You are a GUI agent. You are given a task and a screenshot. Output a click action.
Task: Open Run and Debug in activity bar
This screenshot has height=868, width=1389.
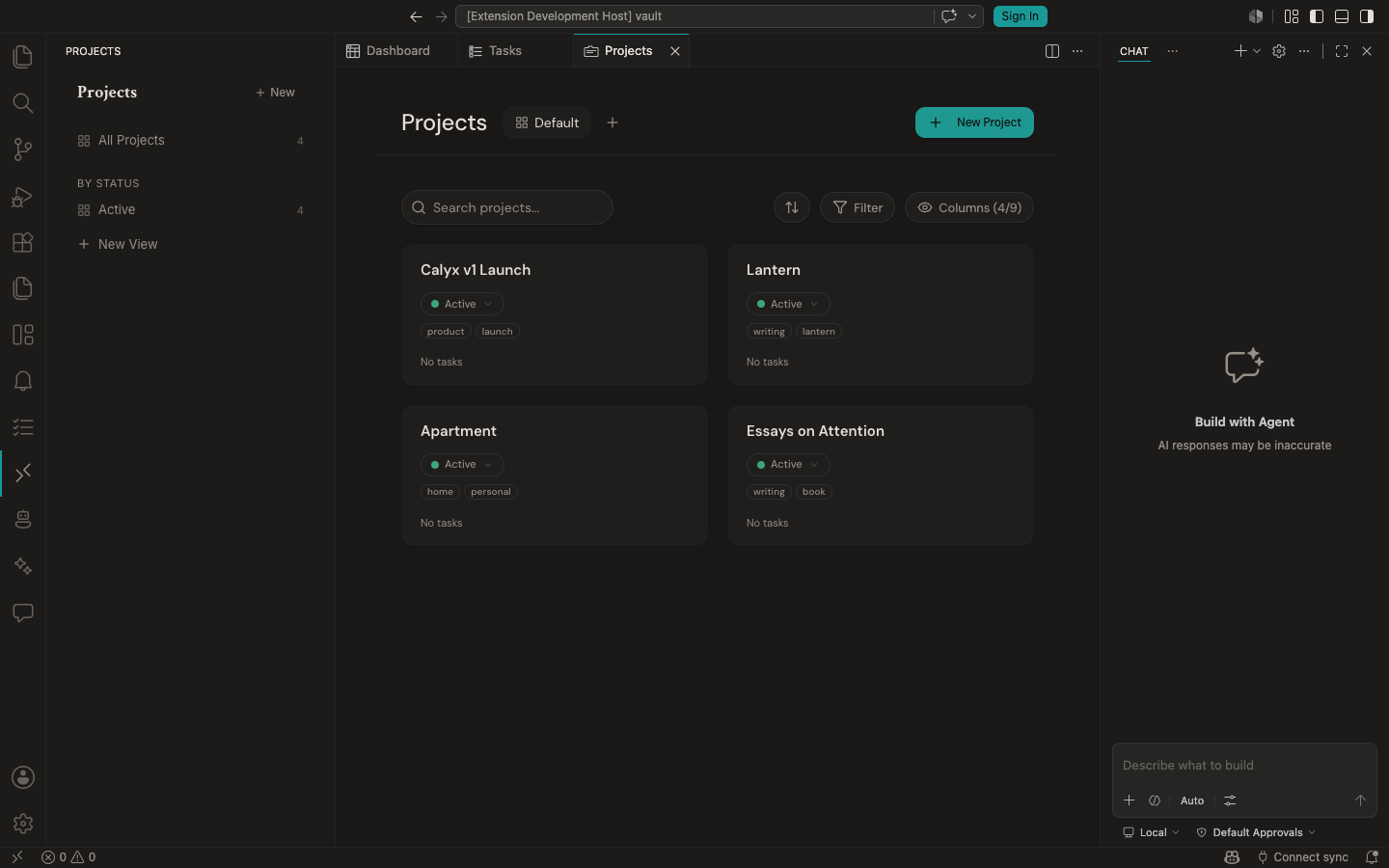(23, 196)
